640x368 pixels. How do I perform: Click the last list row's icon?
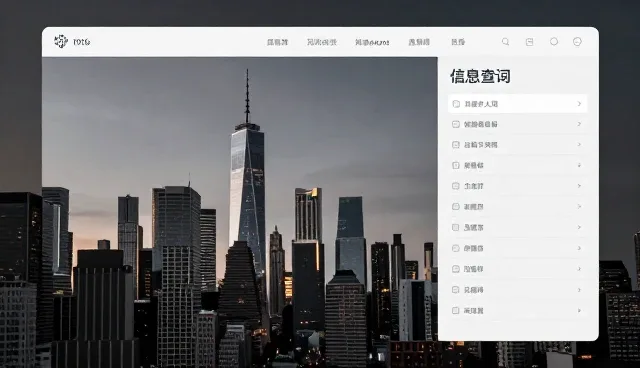pos(456,310)
